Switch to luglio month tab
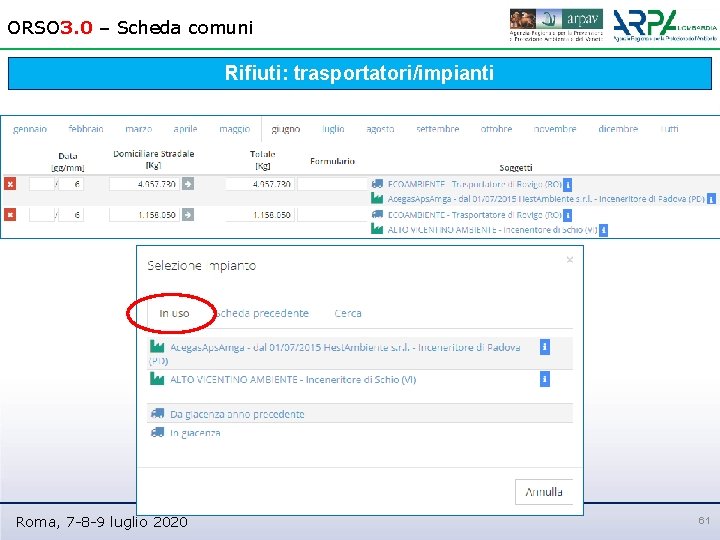Viewport: 720px width, 540px height. pos(333,129)
